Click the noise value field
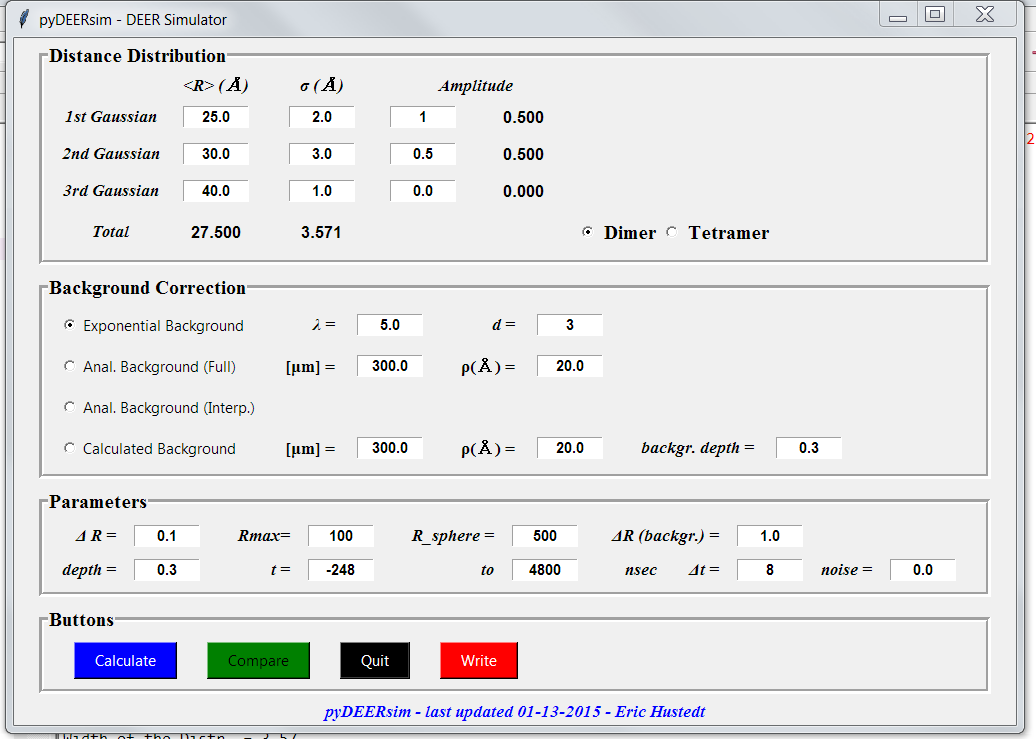1036x739 pixels. [x=922, y=570]
